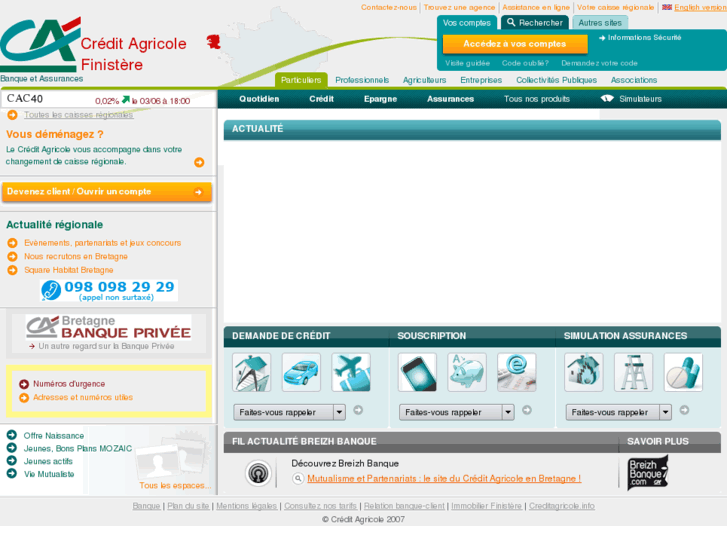Viewport: 727px width, 545px height.
Task: Open the Trouvez une agence link
Action: (459, 7)
